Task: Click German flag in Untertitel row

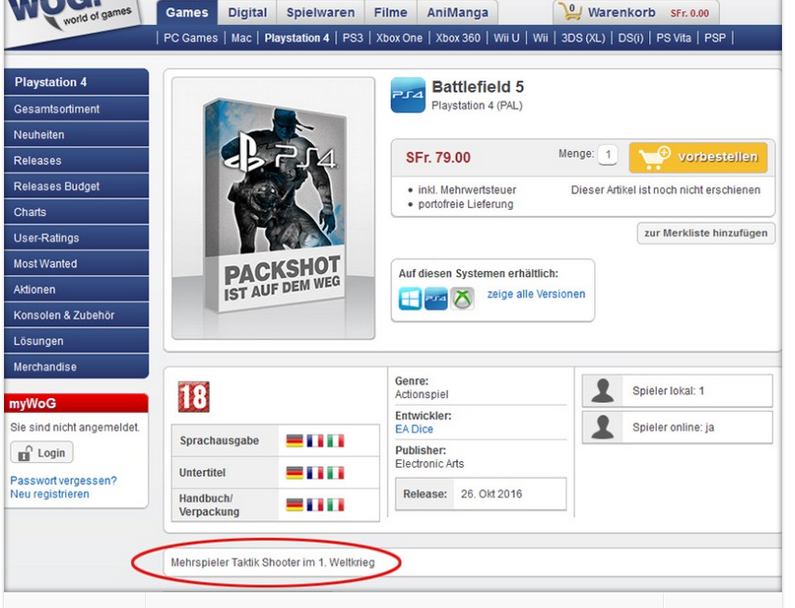Action: (x=295, y=473)
